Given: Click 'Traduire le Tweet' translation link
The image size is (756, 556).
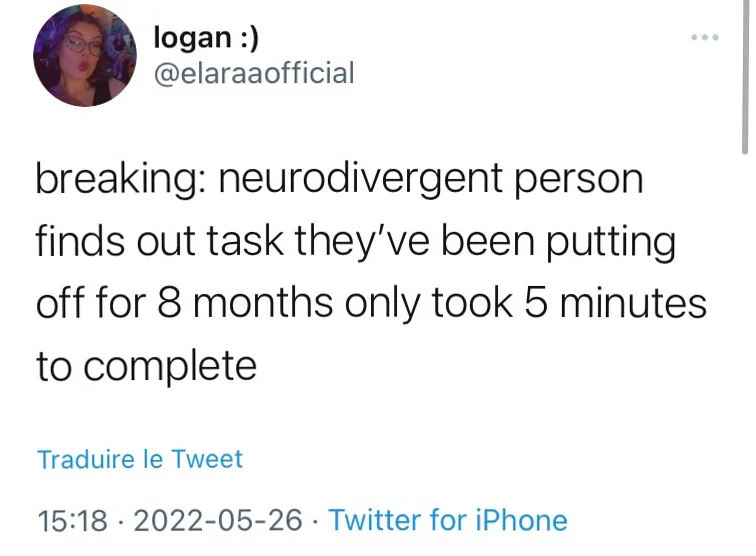Looking at the screenshot, I should pyautogui.click(x=140, y=459).
